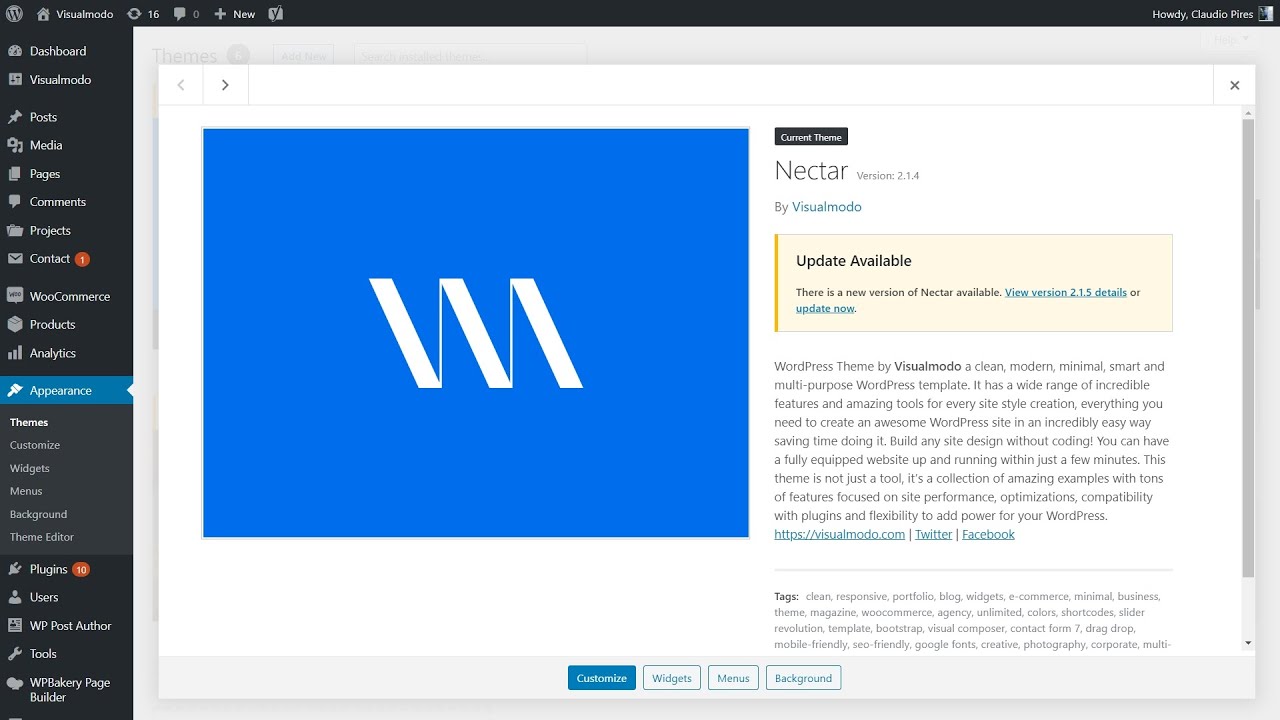Show the previous theme with left chevron
1280x720 pixels.
181,85
